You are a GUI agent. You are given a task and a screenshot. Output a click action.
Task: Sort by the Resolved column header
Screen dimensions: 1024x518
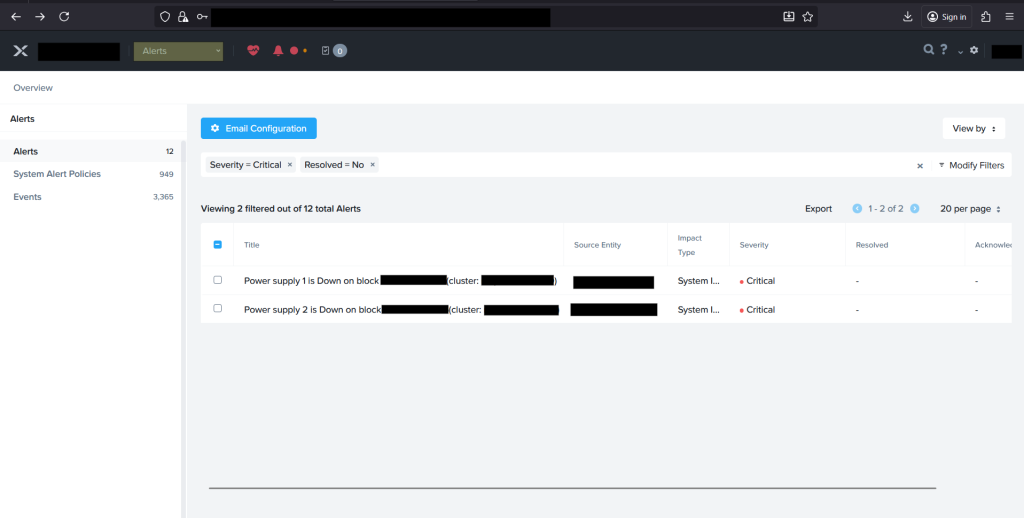(872, 245)
